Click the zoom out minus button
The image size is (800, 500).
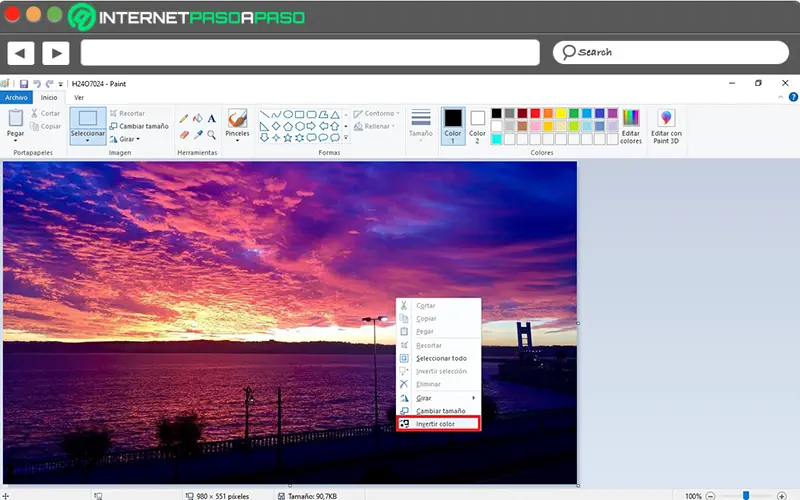[710, 496]
